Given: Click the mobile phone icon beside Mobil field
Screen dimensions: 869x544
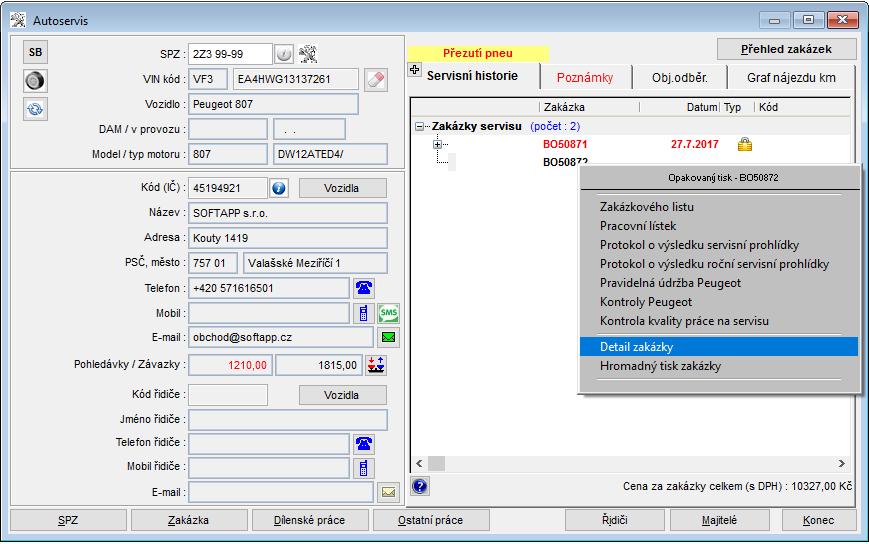Looking at the screenshot, I should [x=364, y=313].
